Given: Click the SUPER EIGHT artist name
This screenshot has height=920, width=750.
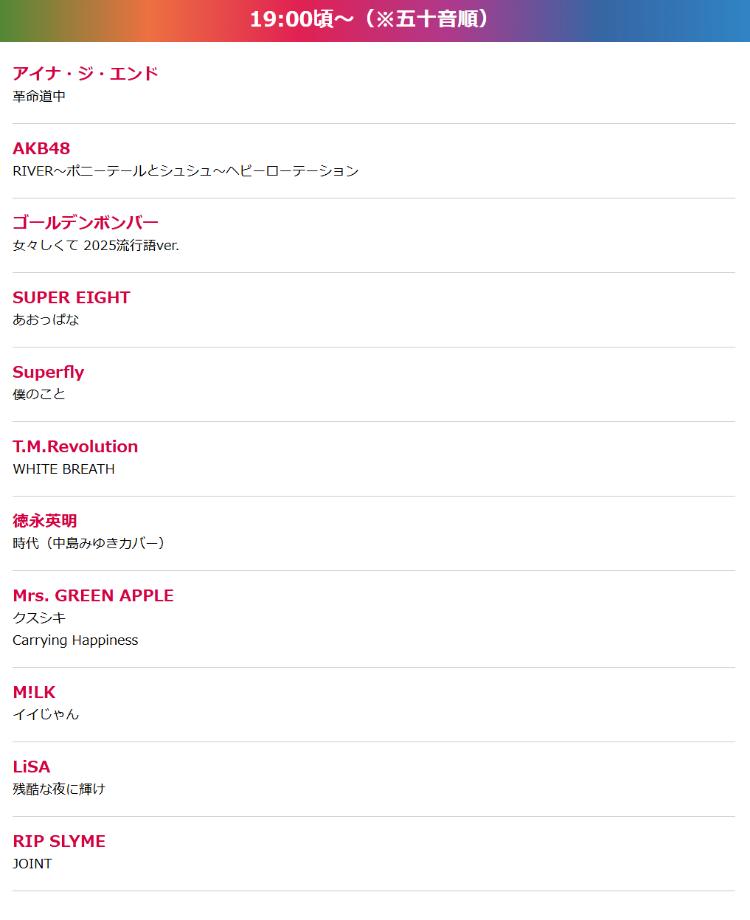Looking at the screenshot, I should click(x=71, y=297).
